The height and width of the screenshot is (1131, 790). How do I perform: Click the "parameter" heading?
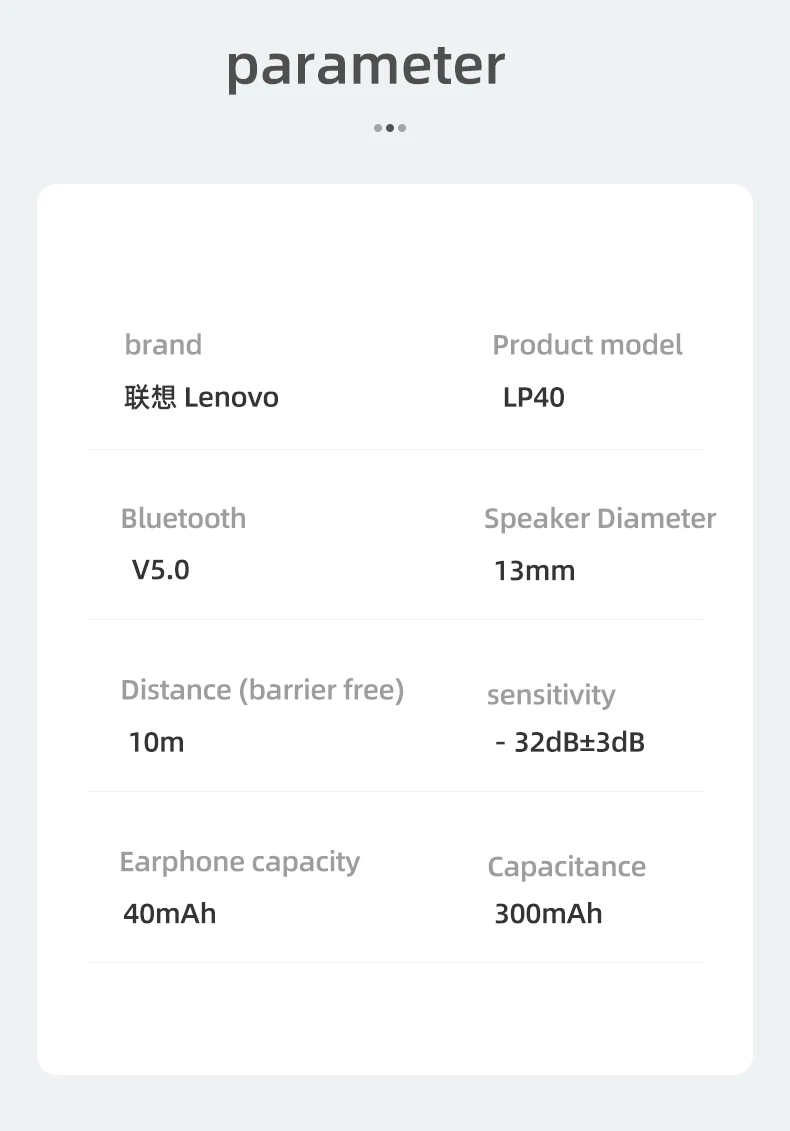[x=366, y=66]
